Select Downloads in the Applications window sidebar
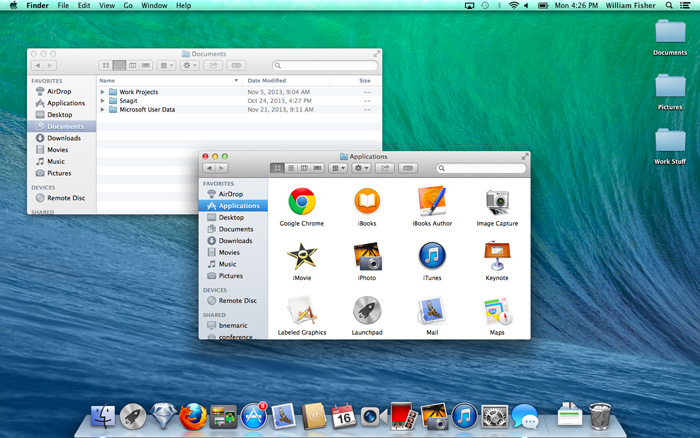 [x=235, y=240]
